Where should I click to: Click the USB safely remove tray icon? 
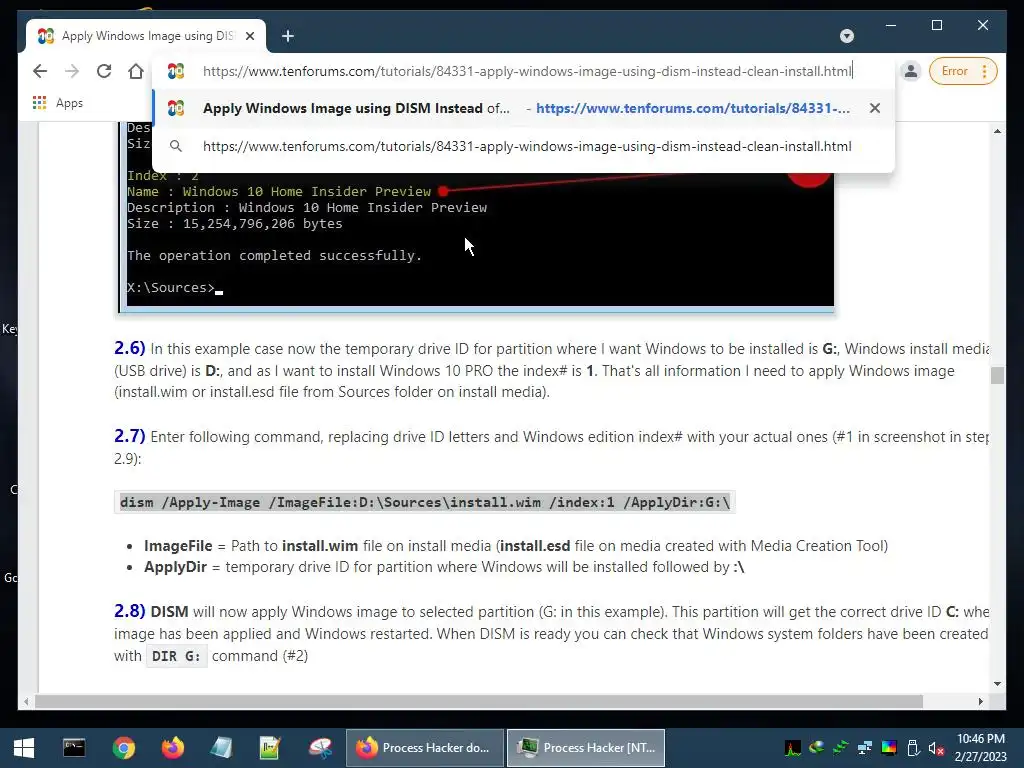coord(913,748)
